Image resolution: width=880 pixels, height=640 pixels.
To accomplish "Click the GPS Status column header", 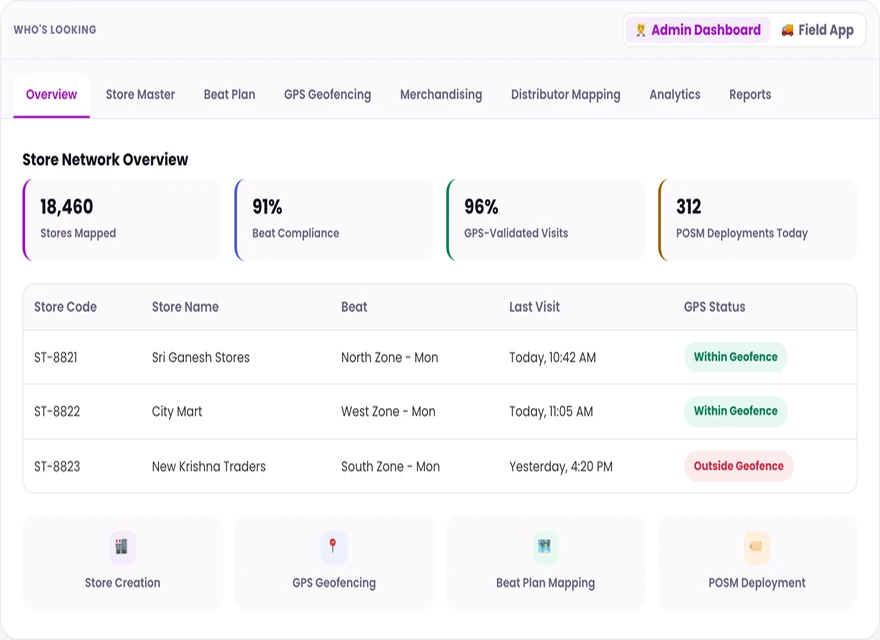I will (x=714, y=307).
